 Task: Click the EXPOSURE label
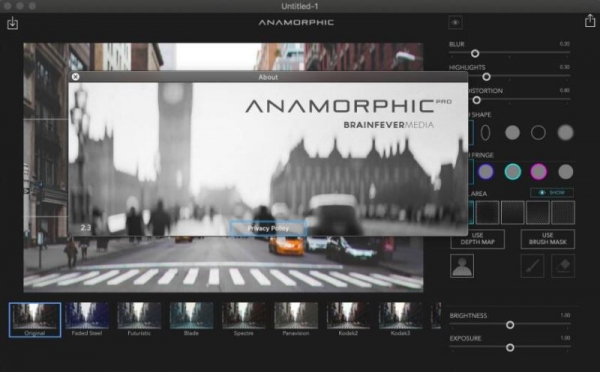[x=465, y=339]
